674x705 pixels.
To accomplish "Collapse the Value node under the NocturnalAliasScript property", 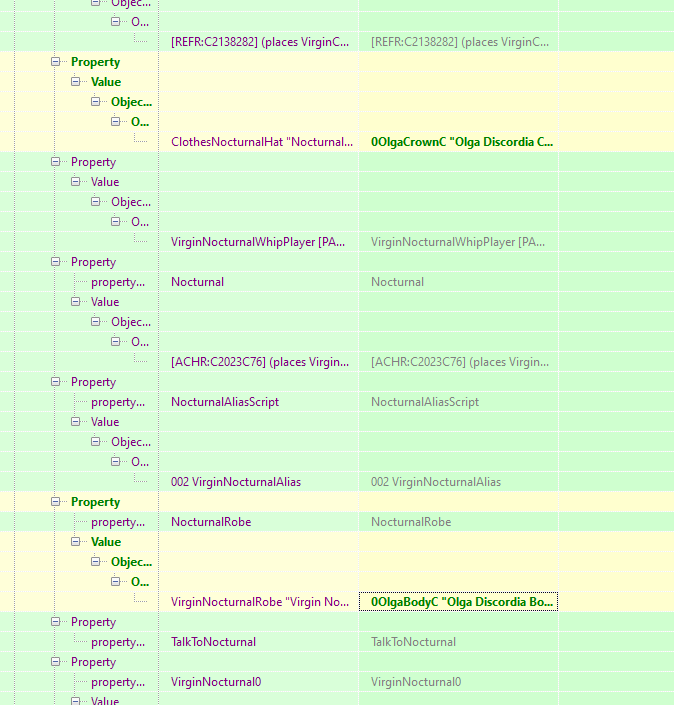I will 76,422.
